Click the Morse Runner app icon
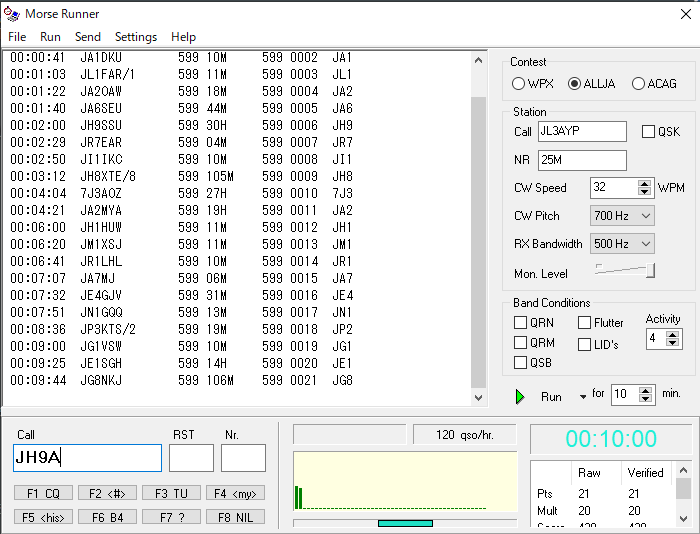 (12, 14)
